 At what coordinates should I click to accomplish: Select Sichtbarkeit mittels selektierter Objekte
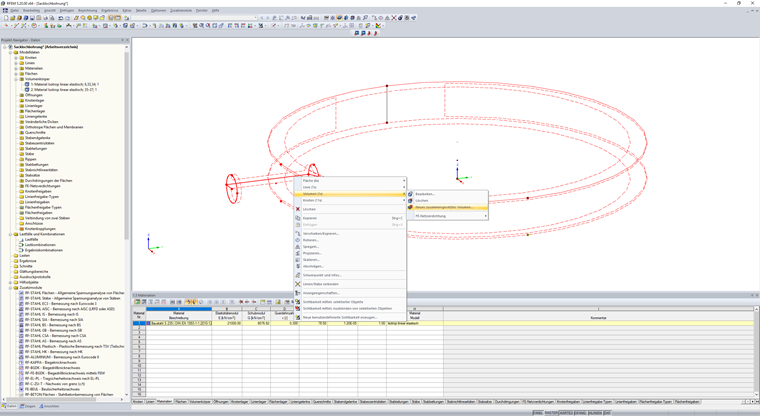pyautogui.click(x=350, y=302)
